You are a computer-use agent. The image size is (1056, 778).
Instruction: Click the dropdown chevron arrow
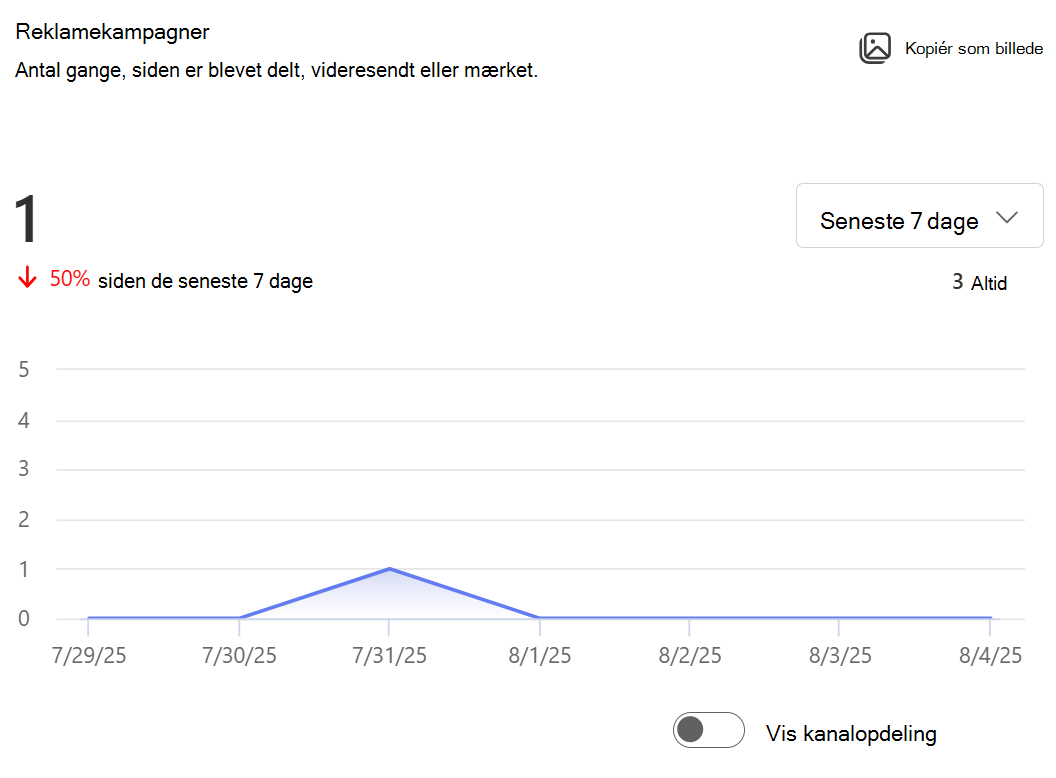pos(1007,218)
